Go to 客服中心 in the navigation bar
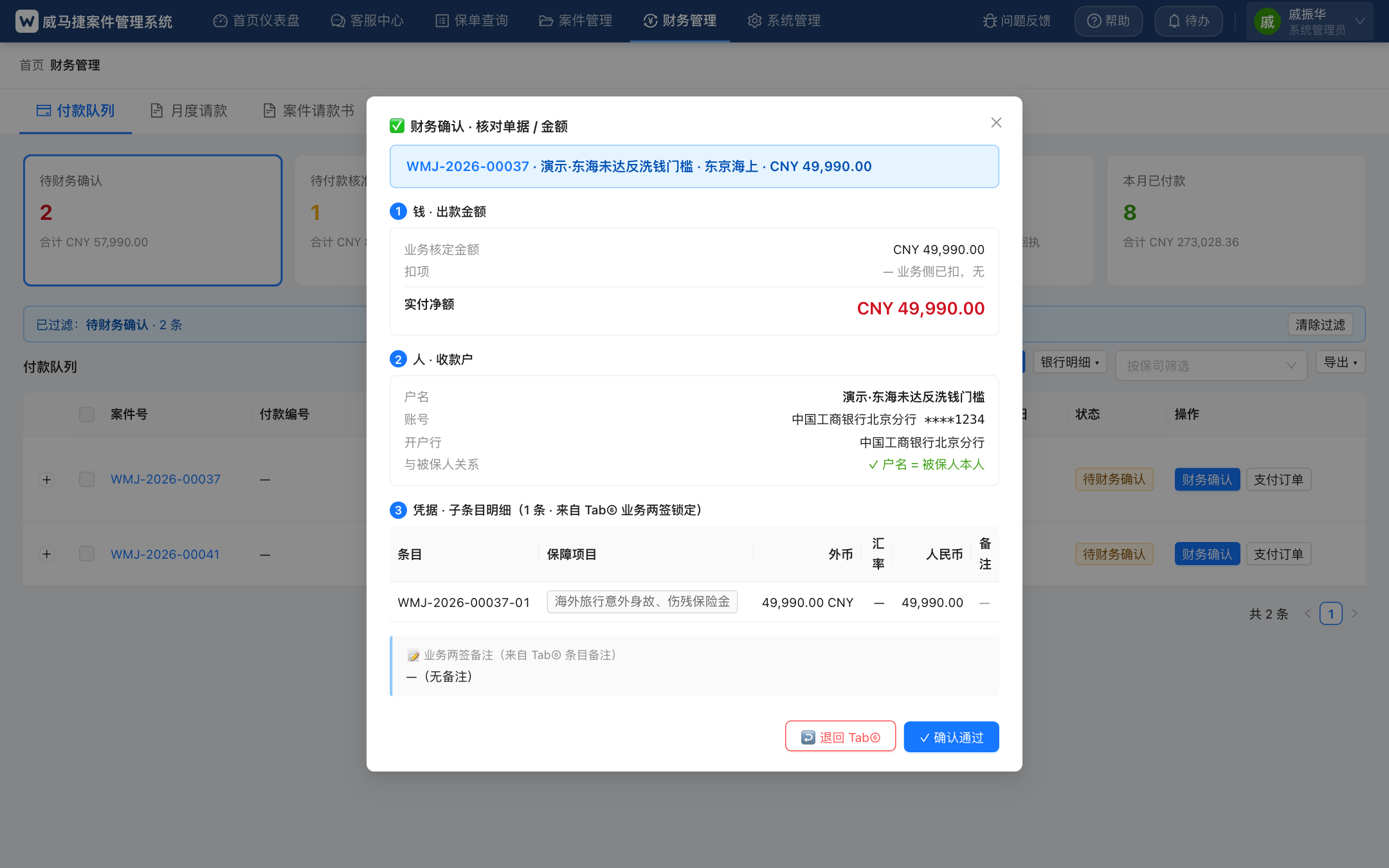 (x=367, y=21)
